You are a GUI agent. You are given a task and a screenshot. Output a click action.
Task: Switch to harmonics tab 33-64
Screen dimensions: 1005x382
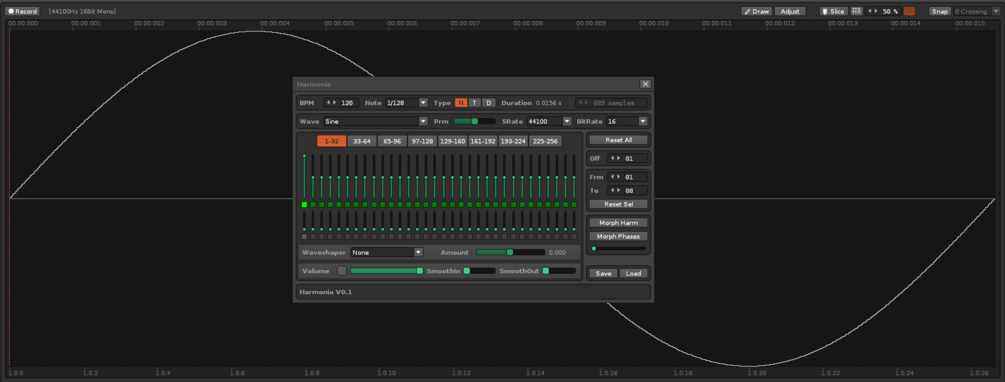362,141
